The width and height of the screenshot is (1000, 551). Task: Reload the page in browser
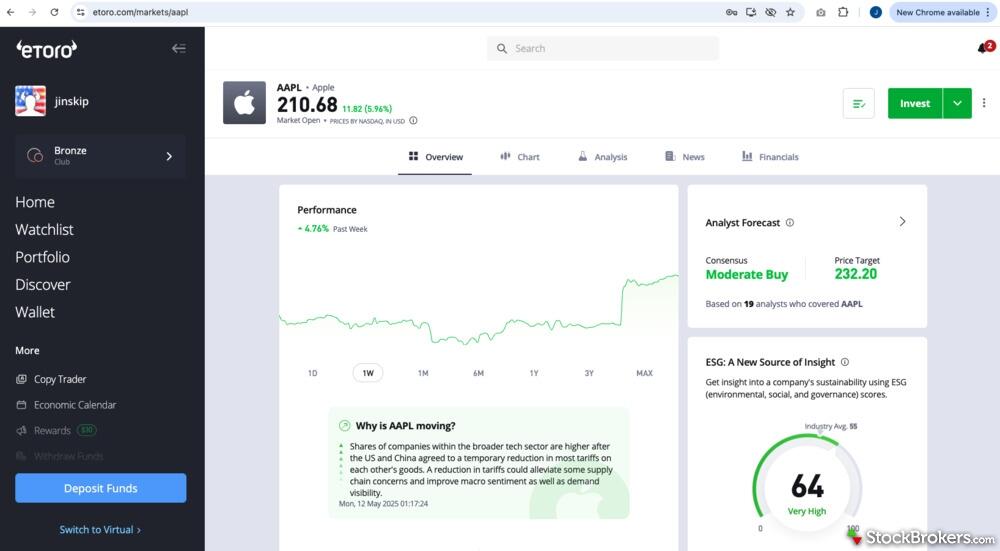(x=54, y=12)
